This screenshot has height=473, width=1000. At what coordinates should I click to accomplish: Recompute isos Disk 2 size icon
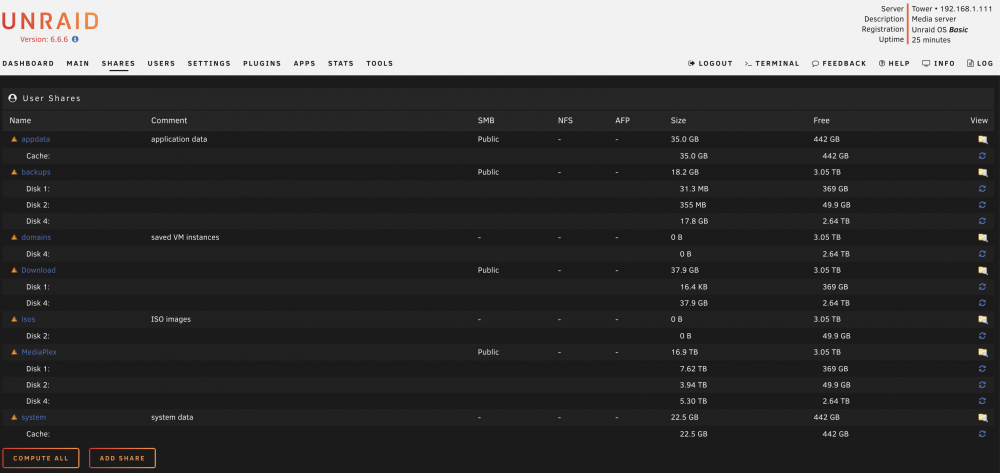(982, 336)
